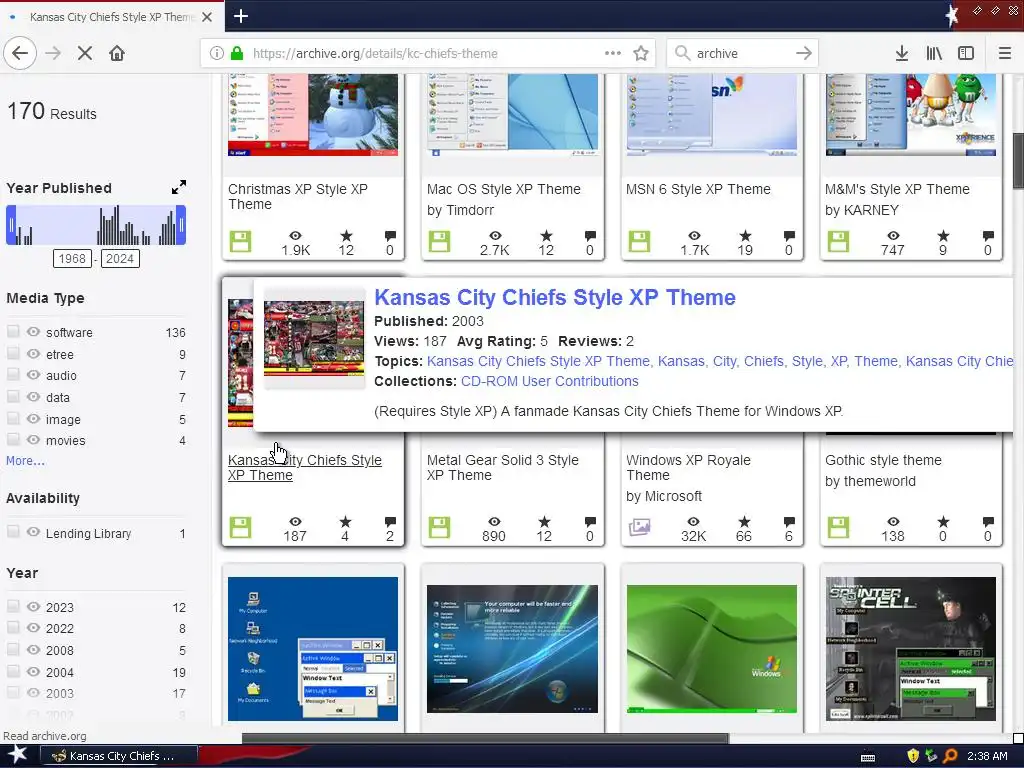Expand the Year Published histogram
The image size is (1024, 768).
[178, 187]
